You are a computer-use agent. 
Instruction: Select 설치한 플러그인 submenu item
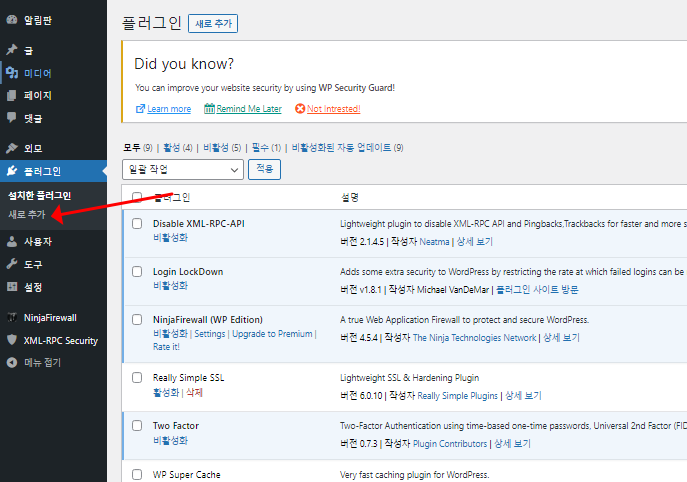tap(39, 195)
